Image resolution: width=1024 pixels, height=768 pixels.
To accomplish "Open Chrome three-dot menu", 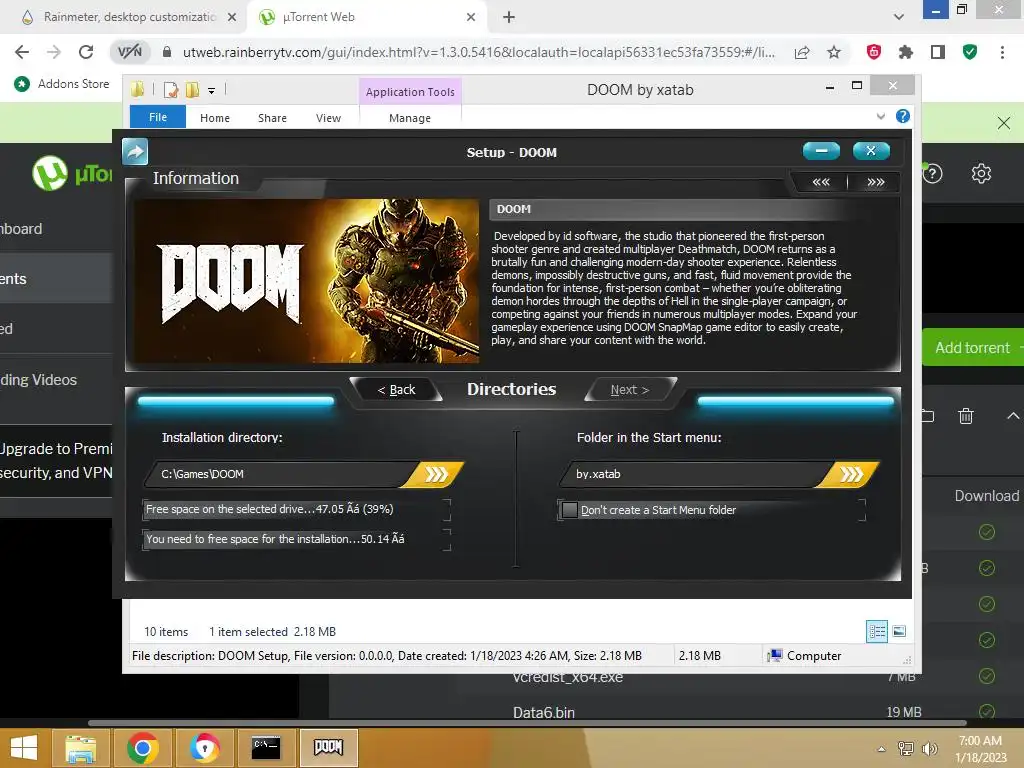I will point(1002,52).
